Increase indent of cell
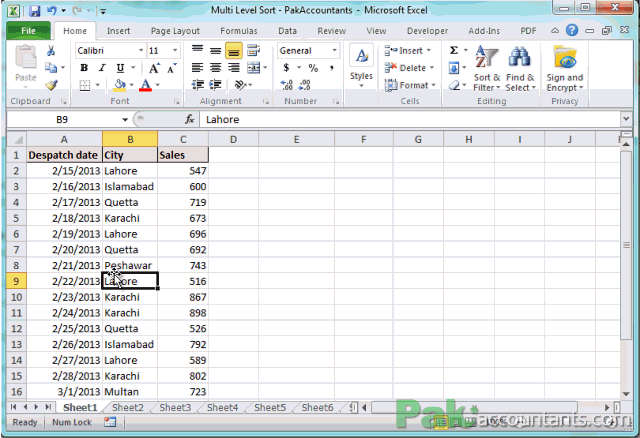 [216, 84]
